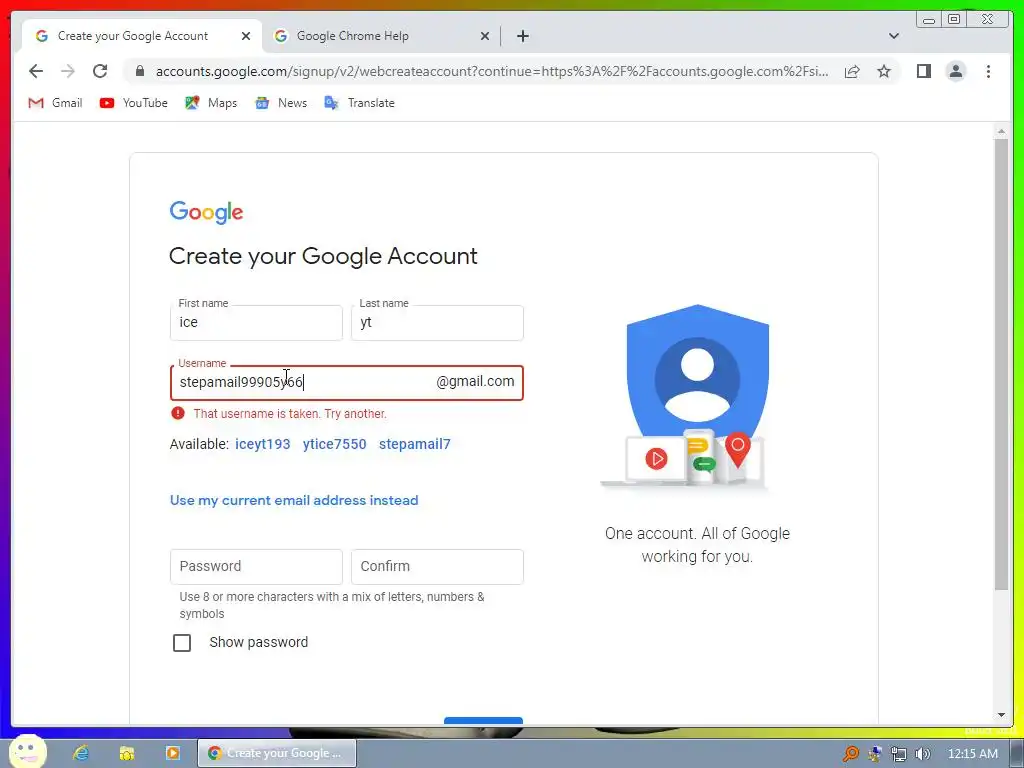Select the Create your Google Account tab
Screen dimensions: 1024x768
click(x=142, y=36)
